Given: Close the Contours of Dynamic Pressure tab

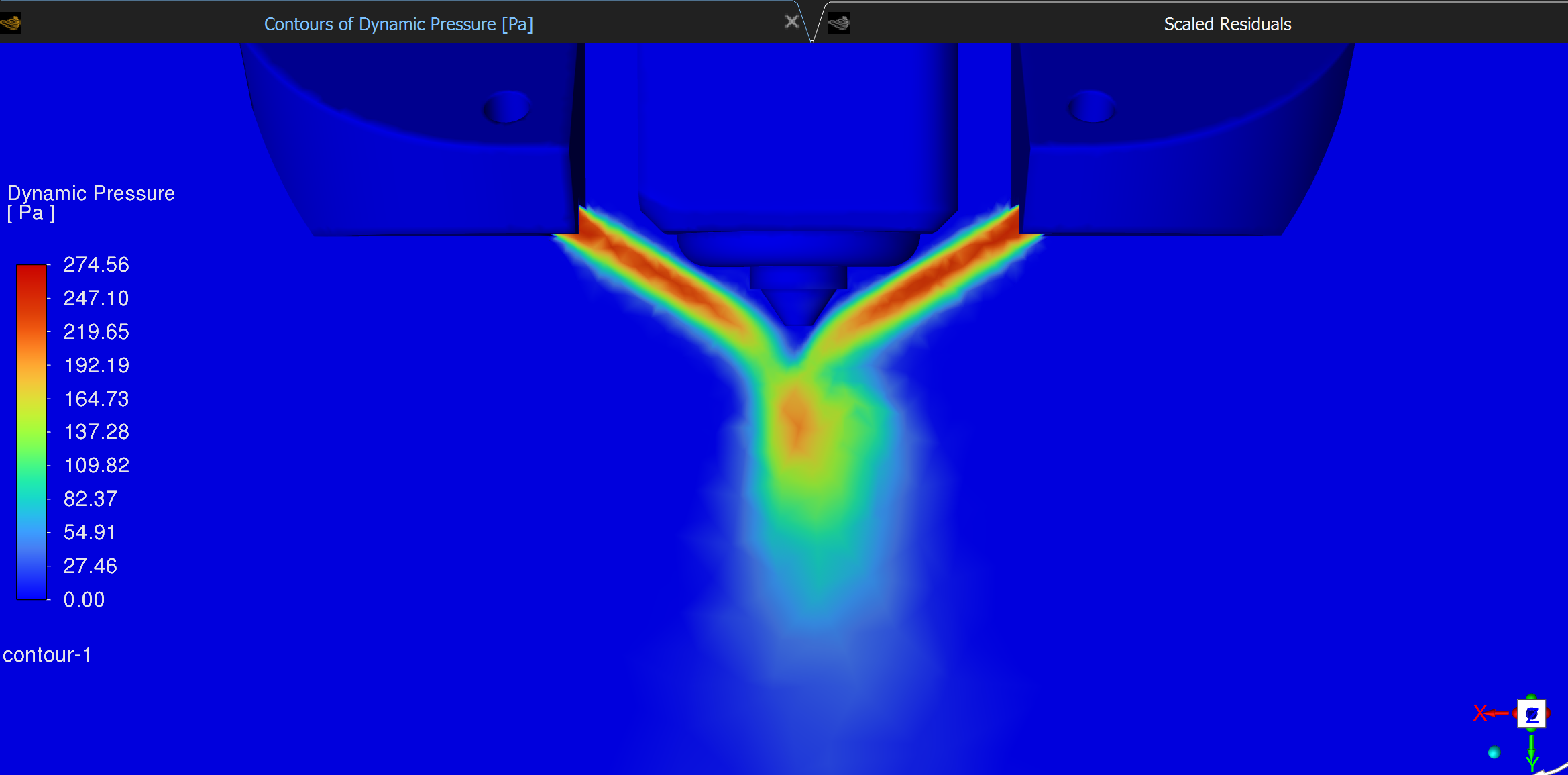Looking at the screenshot, I should pos(791,22).
